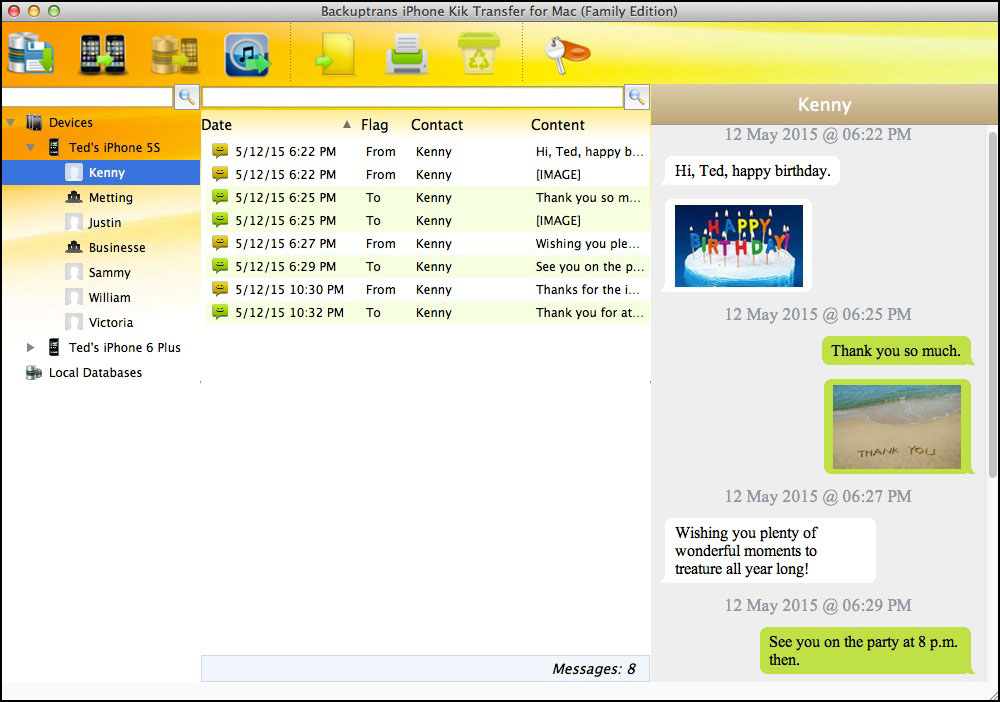Open the Thank You beach image
The height and width of the screenshot is (702, 1000).
pyautogui.click(x=897, y=427)
